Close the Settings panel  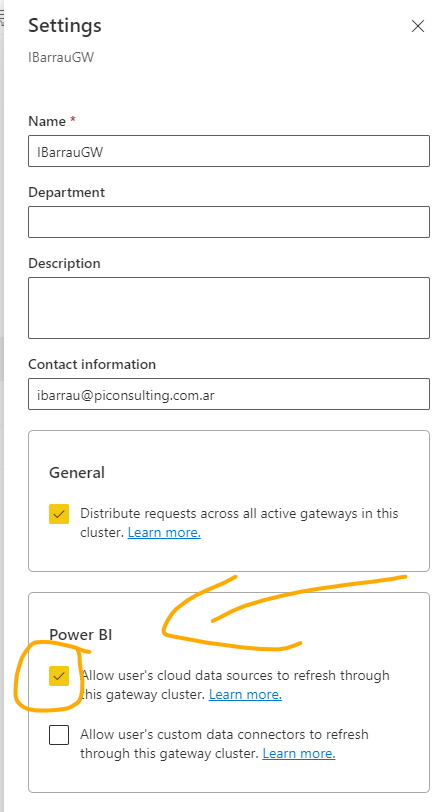tap(418, 26)
